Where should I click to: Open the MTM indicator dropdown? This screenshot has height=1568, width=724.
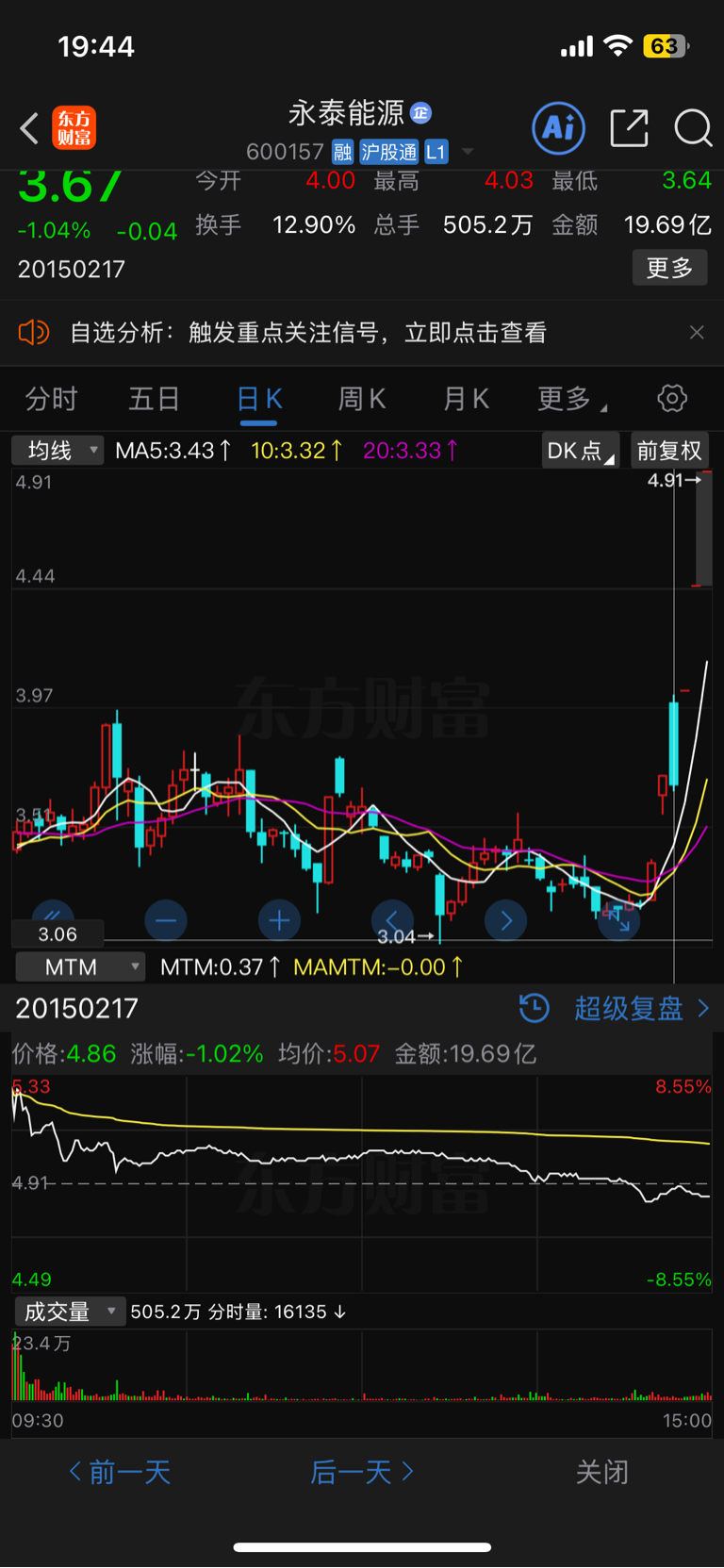(x=80, y=966)
